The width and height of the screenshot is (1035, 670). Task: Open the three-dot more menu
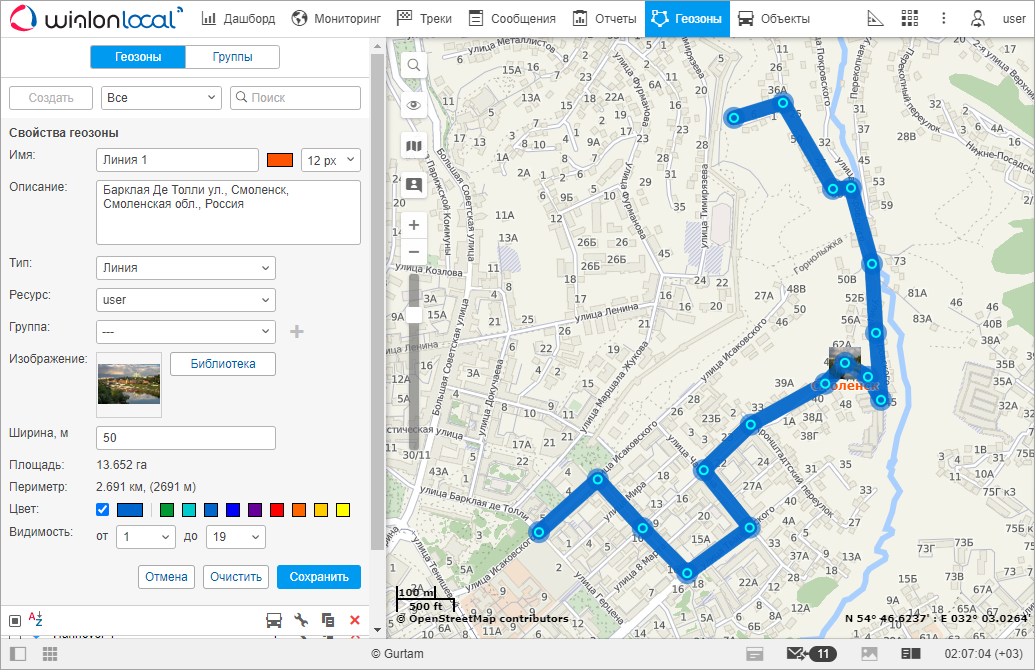click(943, 18)
